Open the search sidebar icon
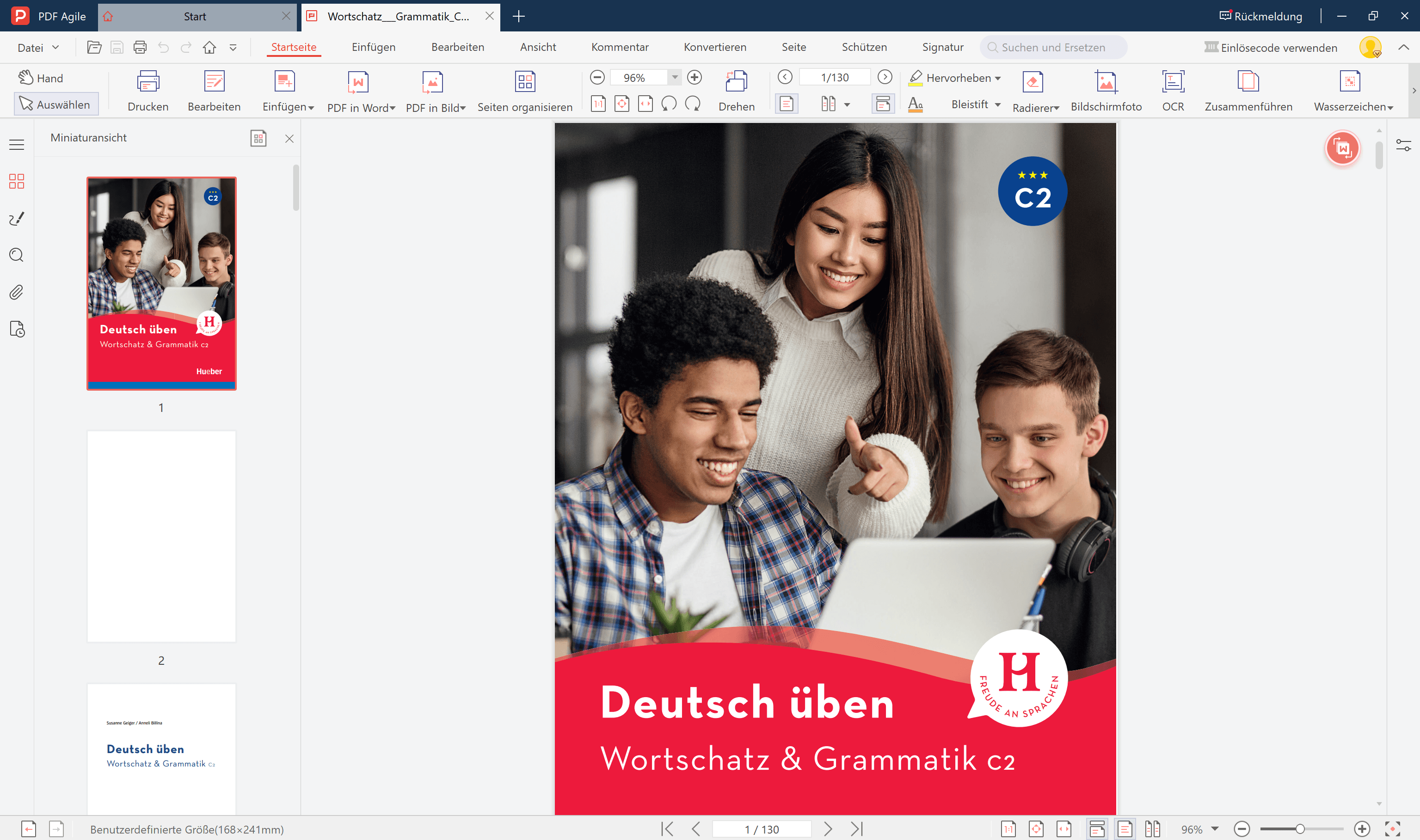Image resolution: width=1420 pixels, height=840 pixels. [x=17, y=255]
